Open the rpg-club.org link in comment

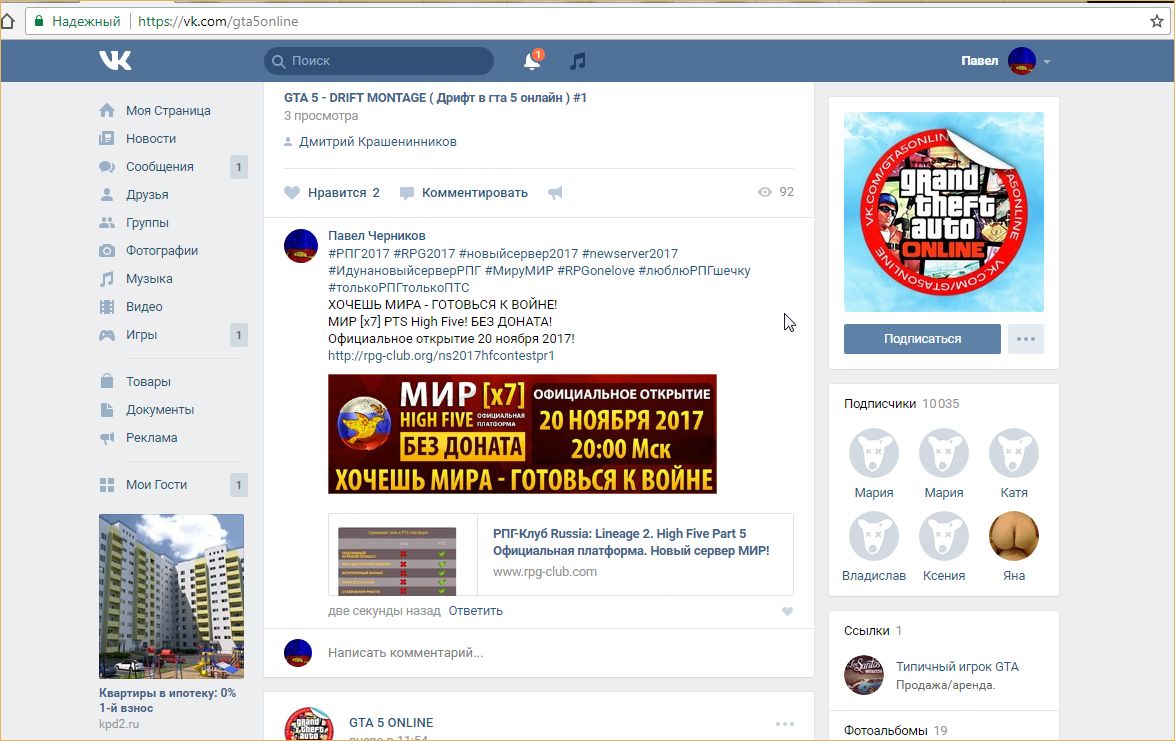tap(441, 356)
